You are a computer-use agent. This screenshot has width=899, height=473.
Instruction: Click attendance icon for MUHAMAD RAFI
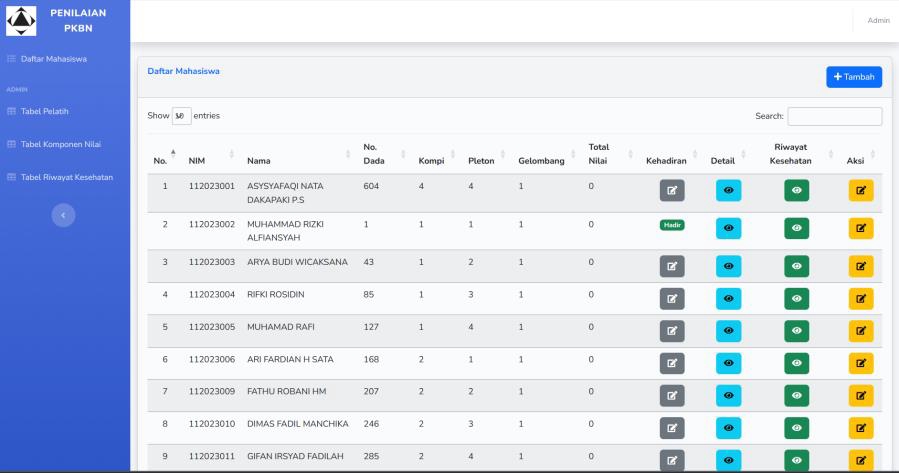coord(672,331)
